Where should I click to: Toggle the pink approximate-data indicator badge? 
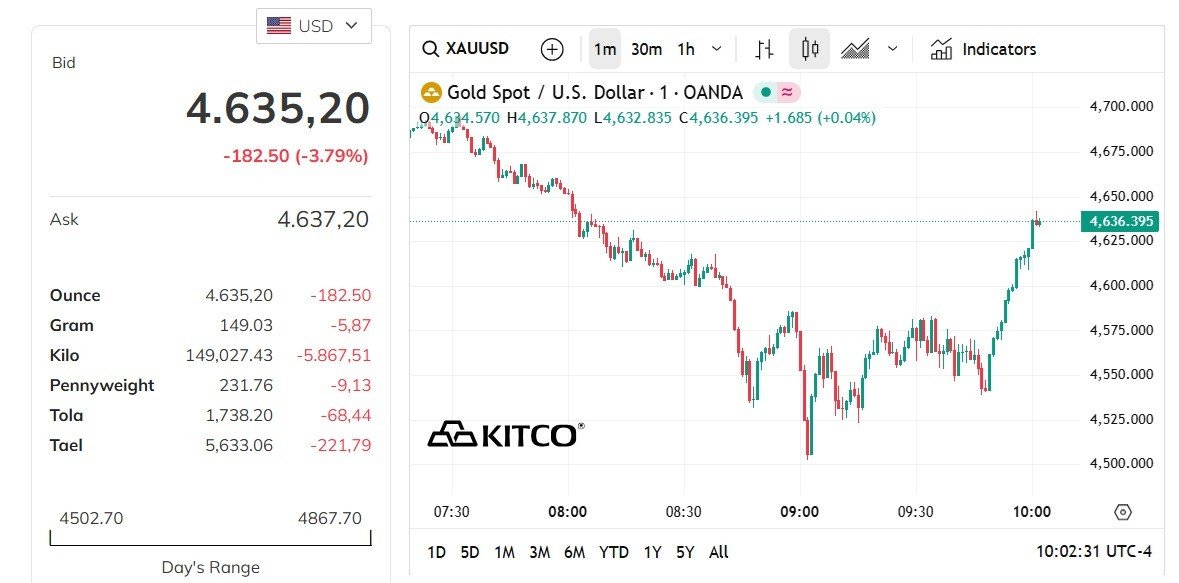click(x=788, y=92)
